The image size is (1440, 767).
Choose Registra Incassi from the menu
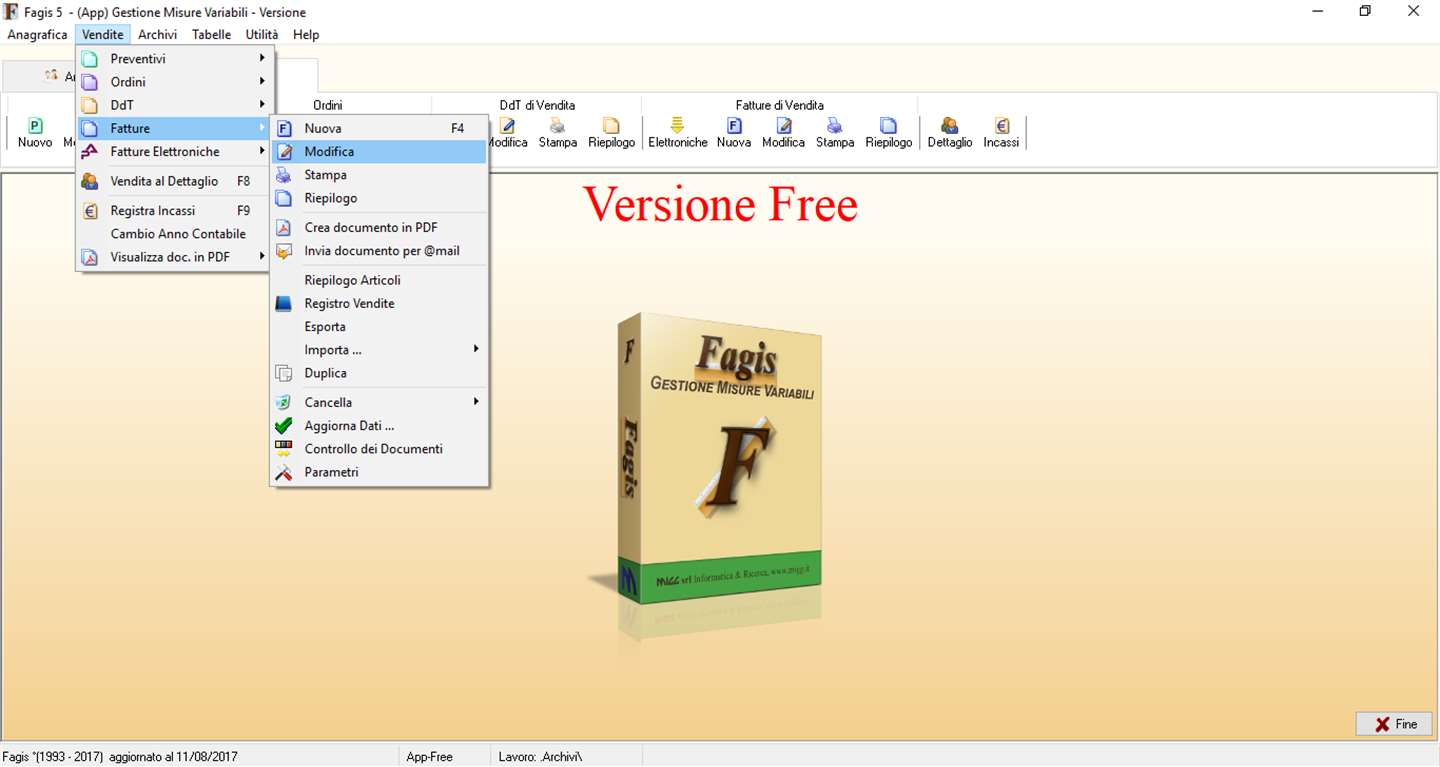point(174,210)
